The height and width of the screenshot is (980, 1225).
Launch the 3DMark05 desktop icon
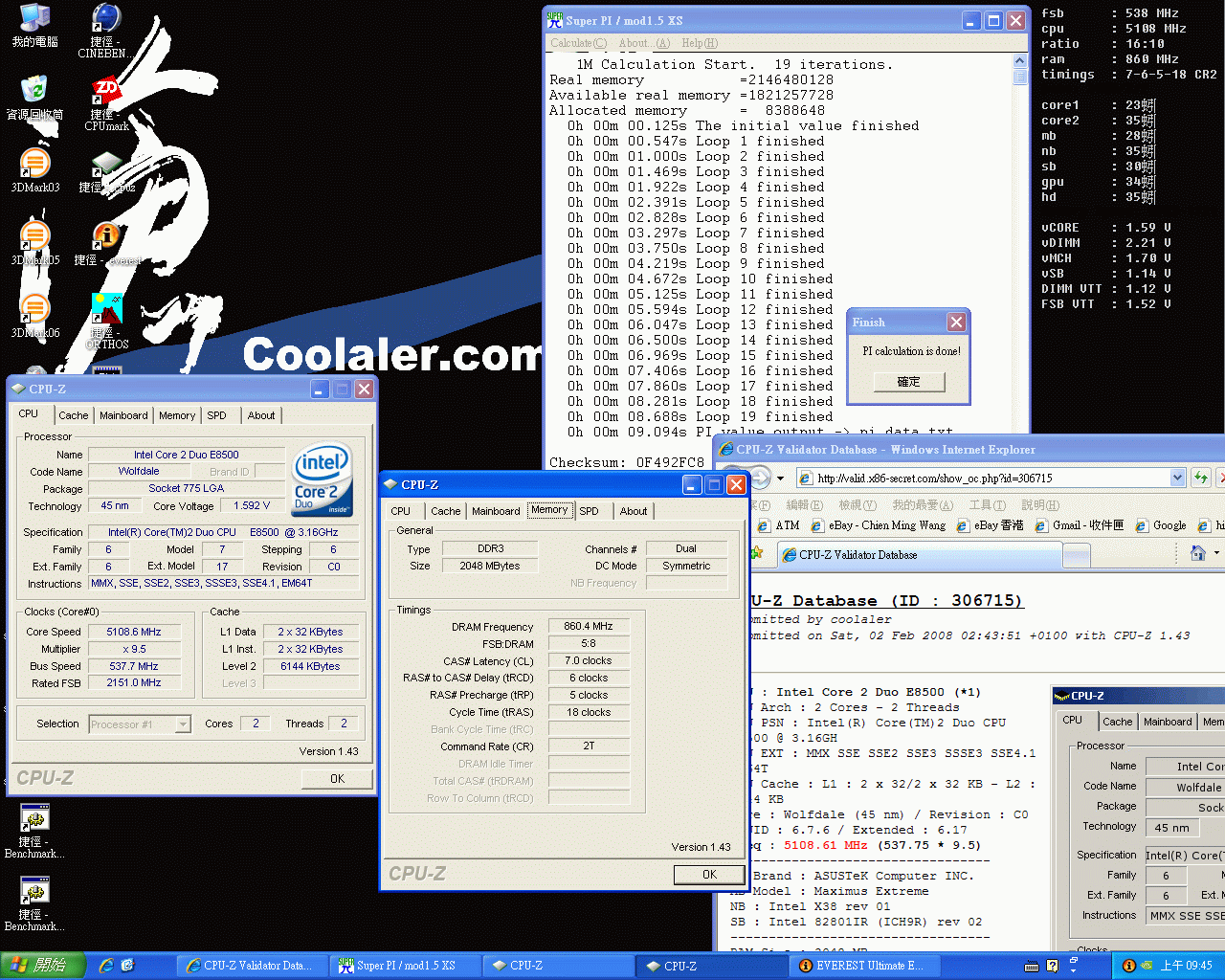pos(34,243)
